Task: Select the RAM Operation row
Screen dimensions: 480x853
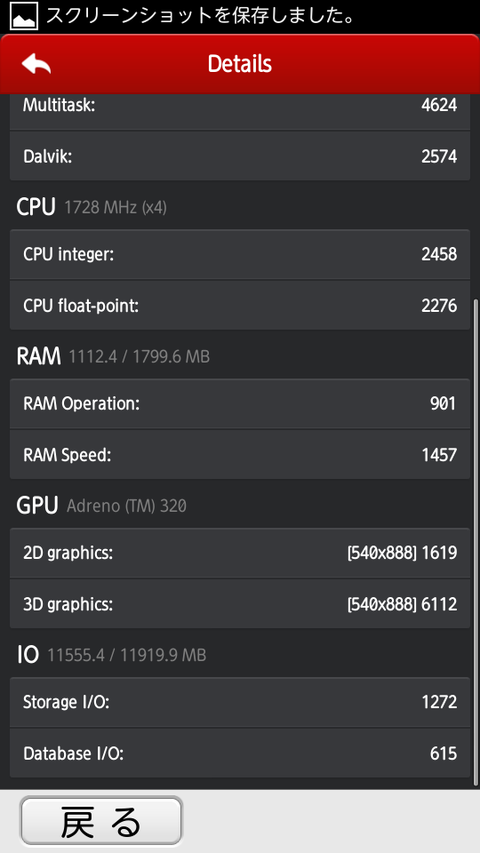Action: pos(240,404)
